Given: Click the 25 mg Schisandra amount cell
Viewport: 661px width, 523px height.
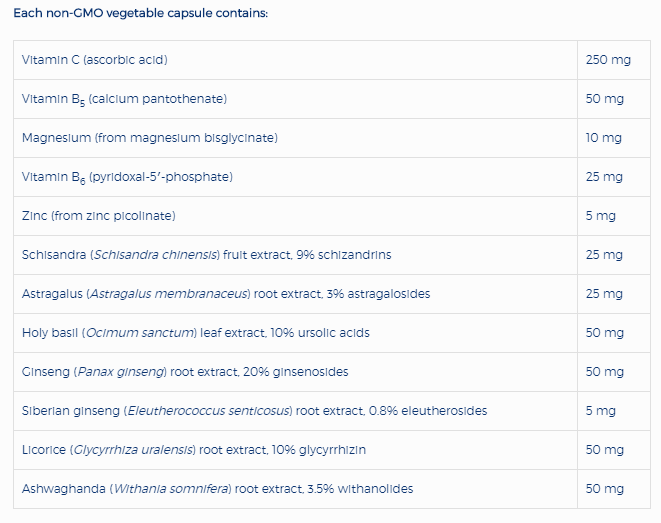Looking at the screenshot, I should click(604, 255).
